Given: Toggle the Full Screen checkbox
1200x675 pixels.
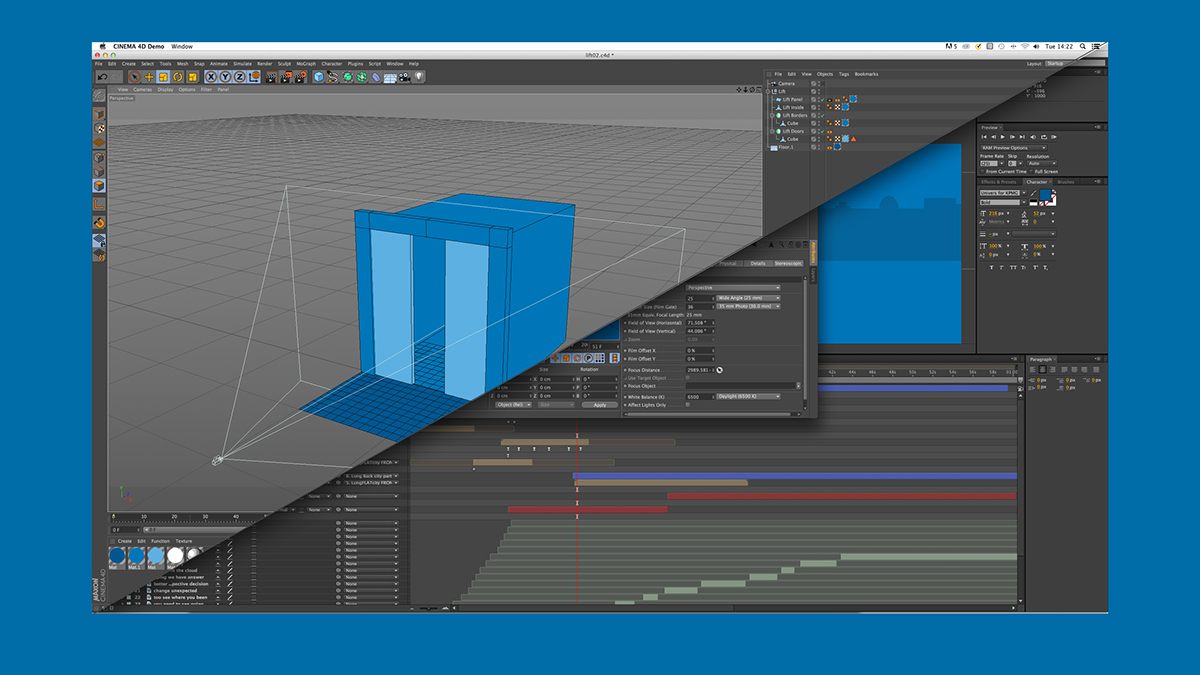Looking at the screenshot, I should [1031, 171].
